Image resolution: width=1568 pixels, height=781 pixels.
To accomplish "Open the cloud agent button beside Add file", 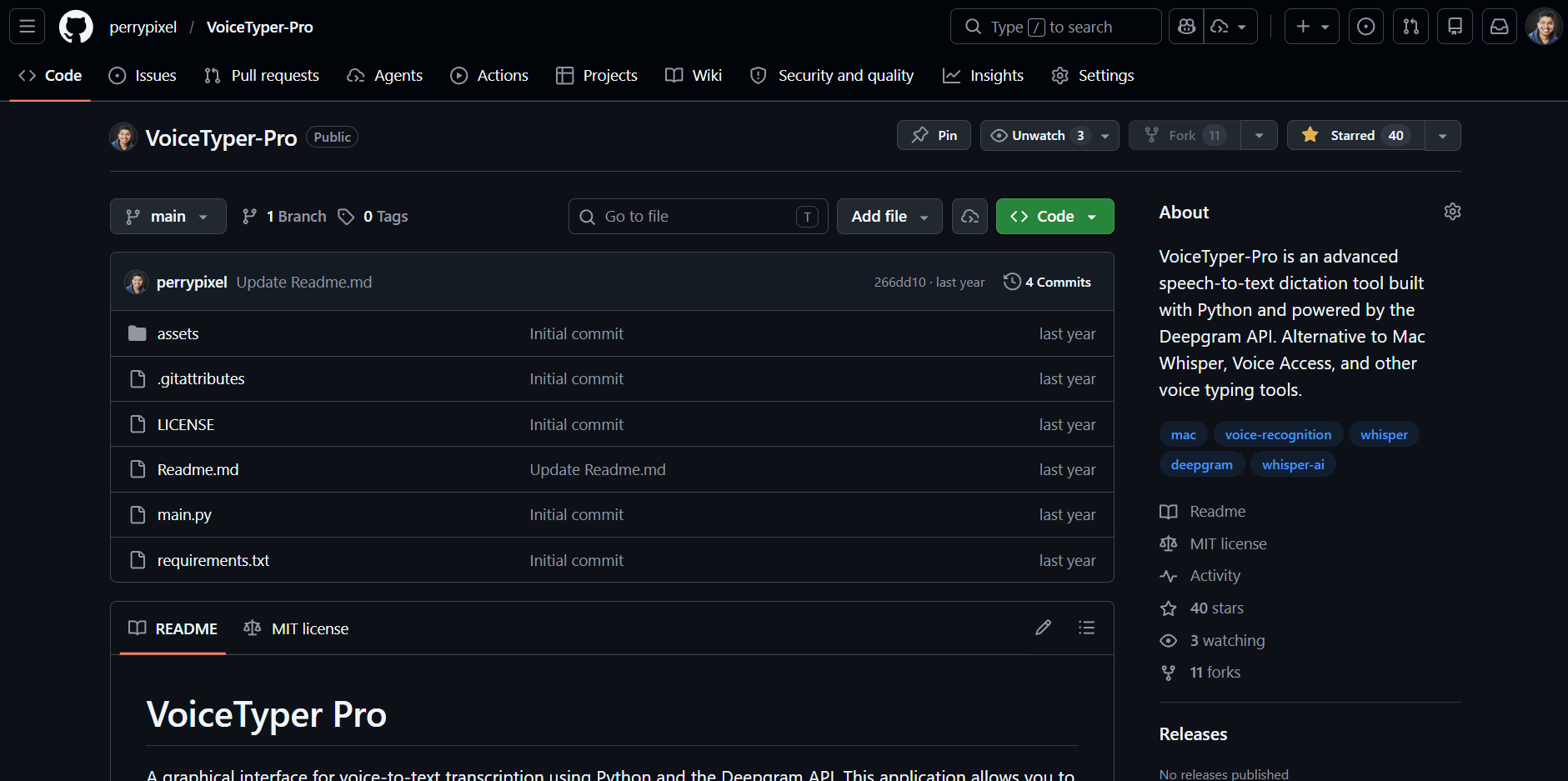I will coord(969,216).
